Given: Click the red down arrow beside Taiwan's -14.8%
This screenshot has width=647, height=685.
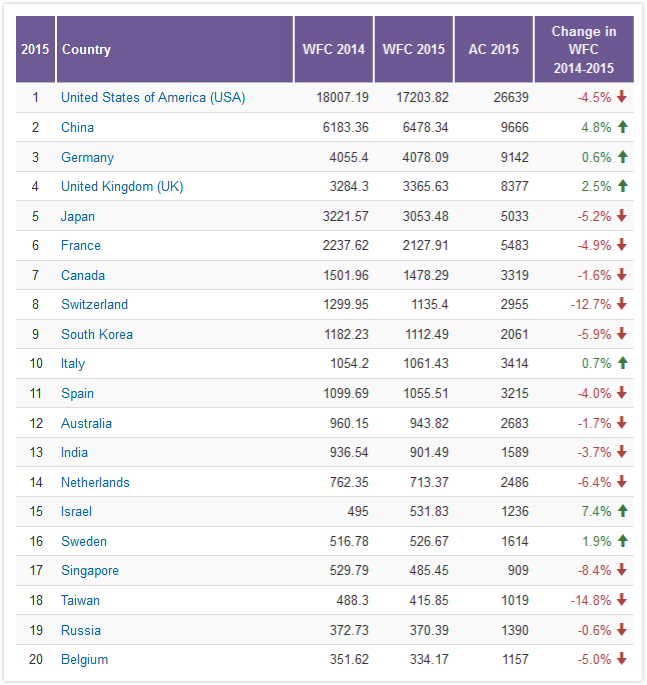Looking at the screenshot, I should [x=621, y=600].
